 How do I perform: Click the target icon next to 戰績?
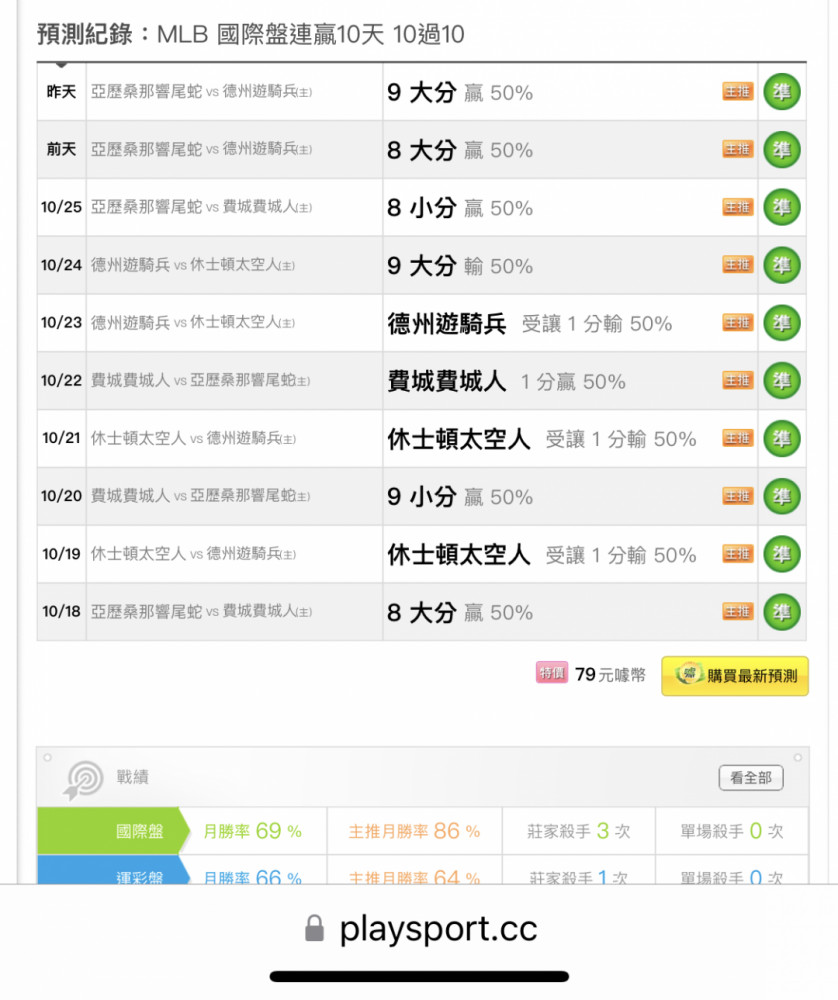coord(84,779)
